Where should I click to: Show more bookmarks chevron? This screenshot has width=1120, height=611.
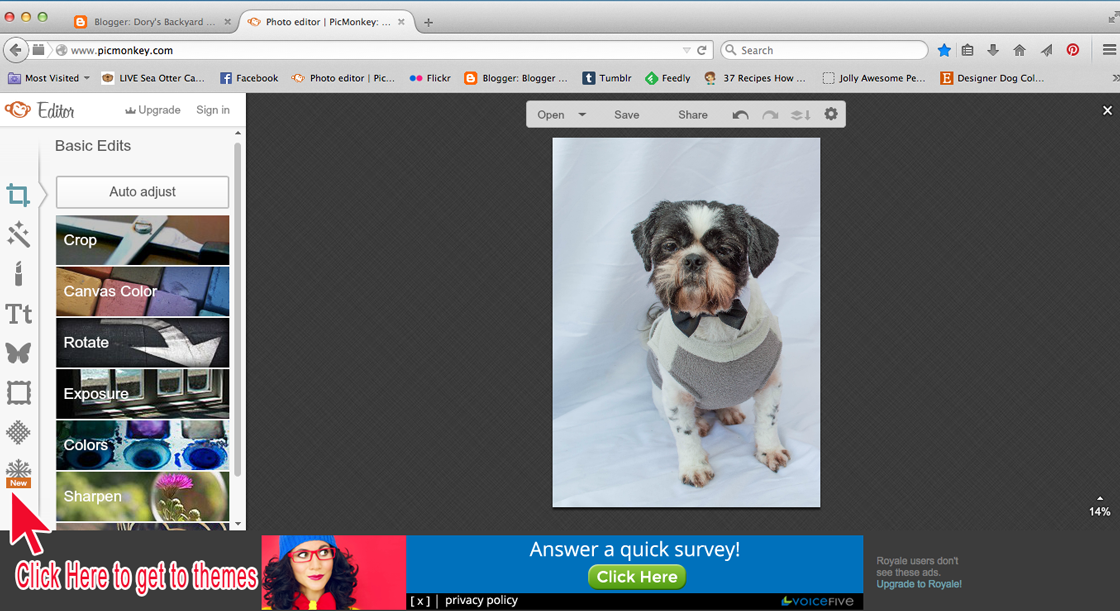(1116, 78)
